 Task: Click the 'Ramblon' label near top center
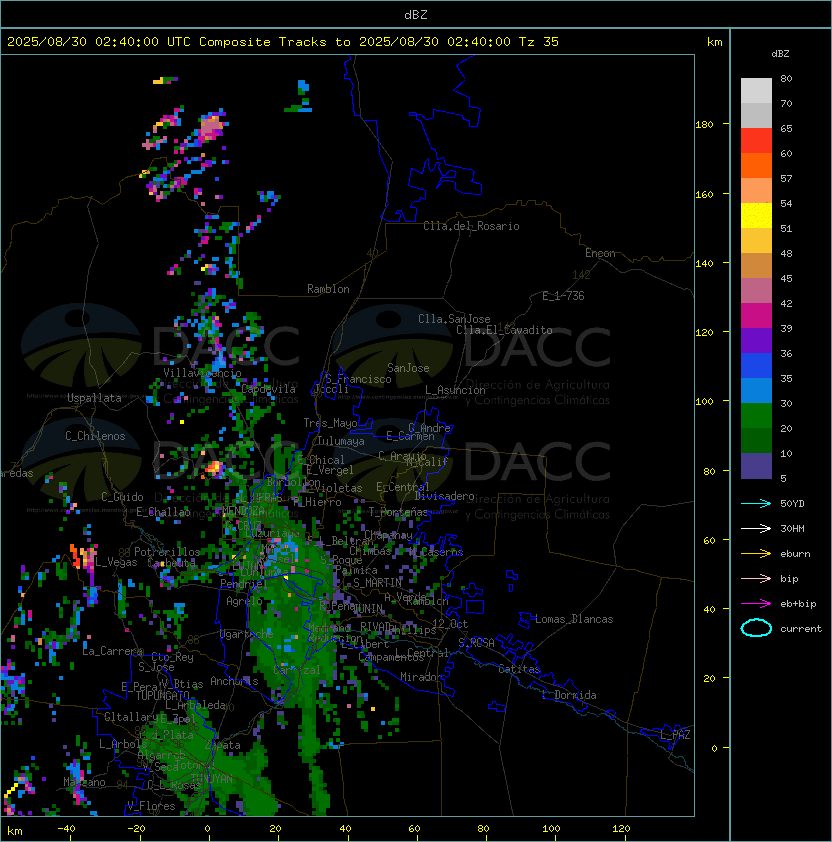(x=328, y=289)
